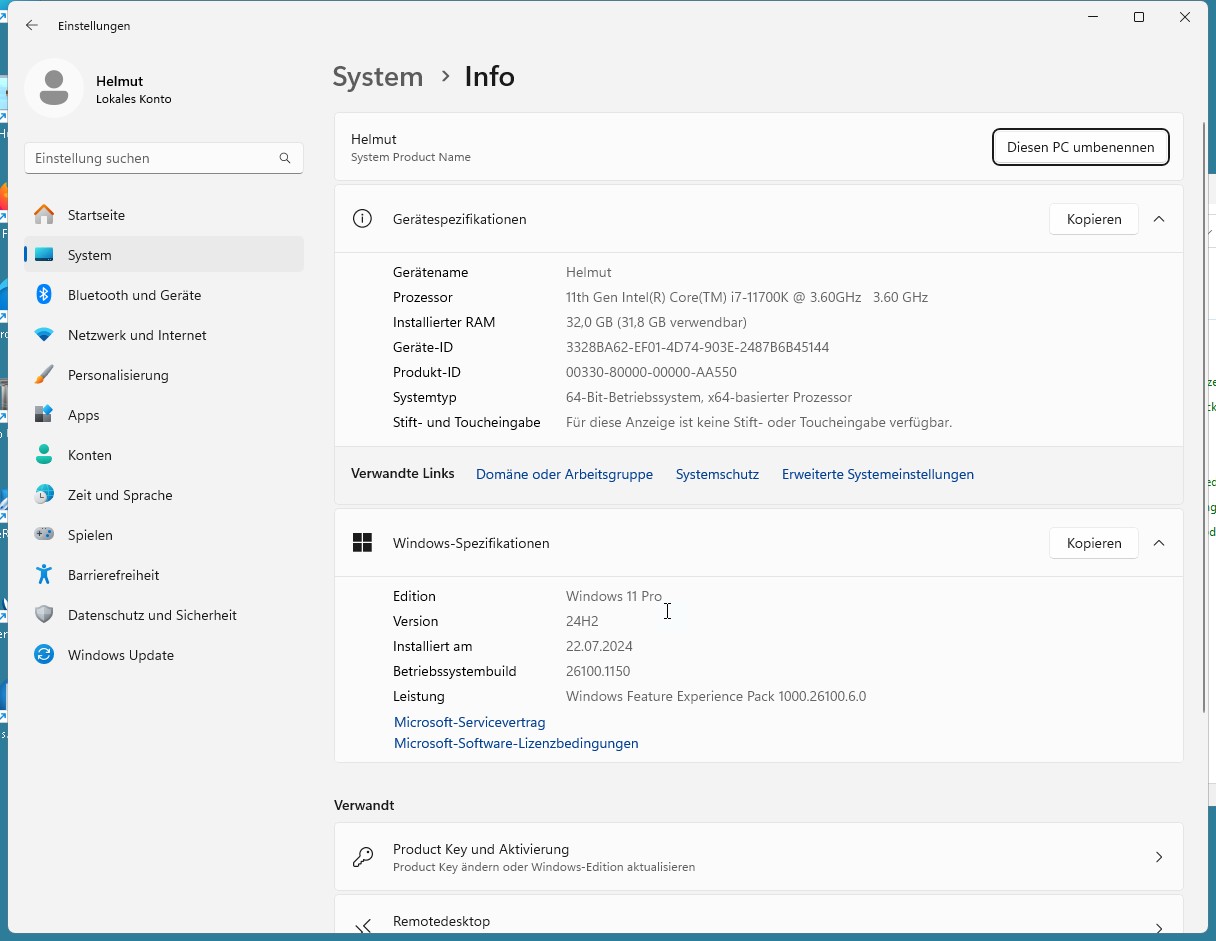Open Personalisierung settings page
The width and height of the screenshot is (1216, 941).
(164, 375)
